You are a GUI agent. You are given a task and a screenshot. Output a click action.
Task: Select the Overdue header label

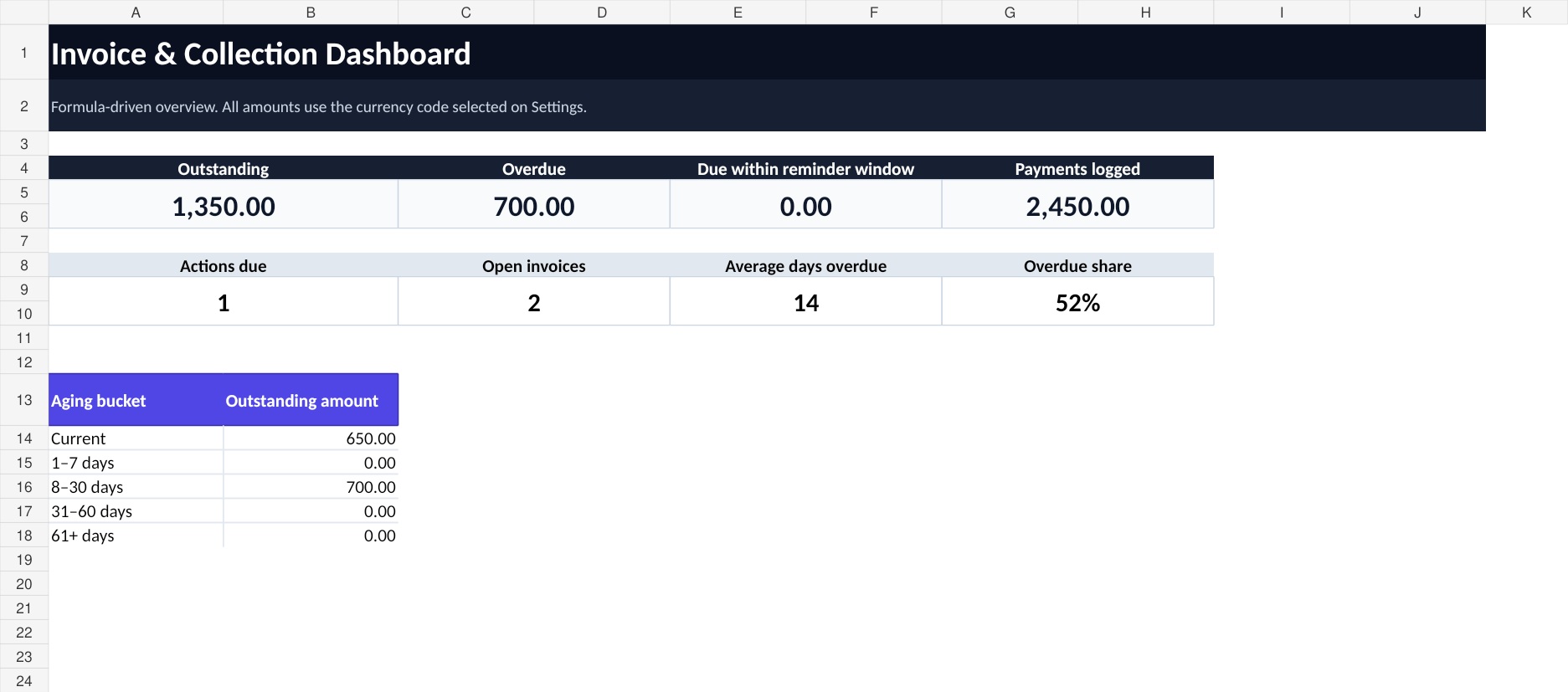[x=534, y=169]
